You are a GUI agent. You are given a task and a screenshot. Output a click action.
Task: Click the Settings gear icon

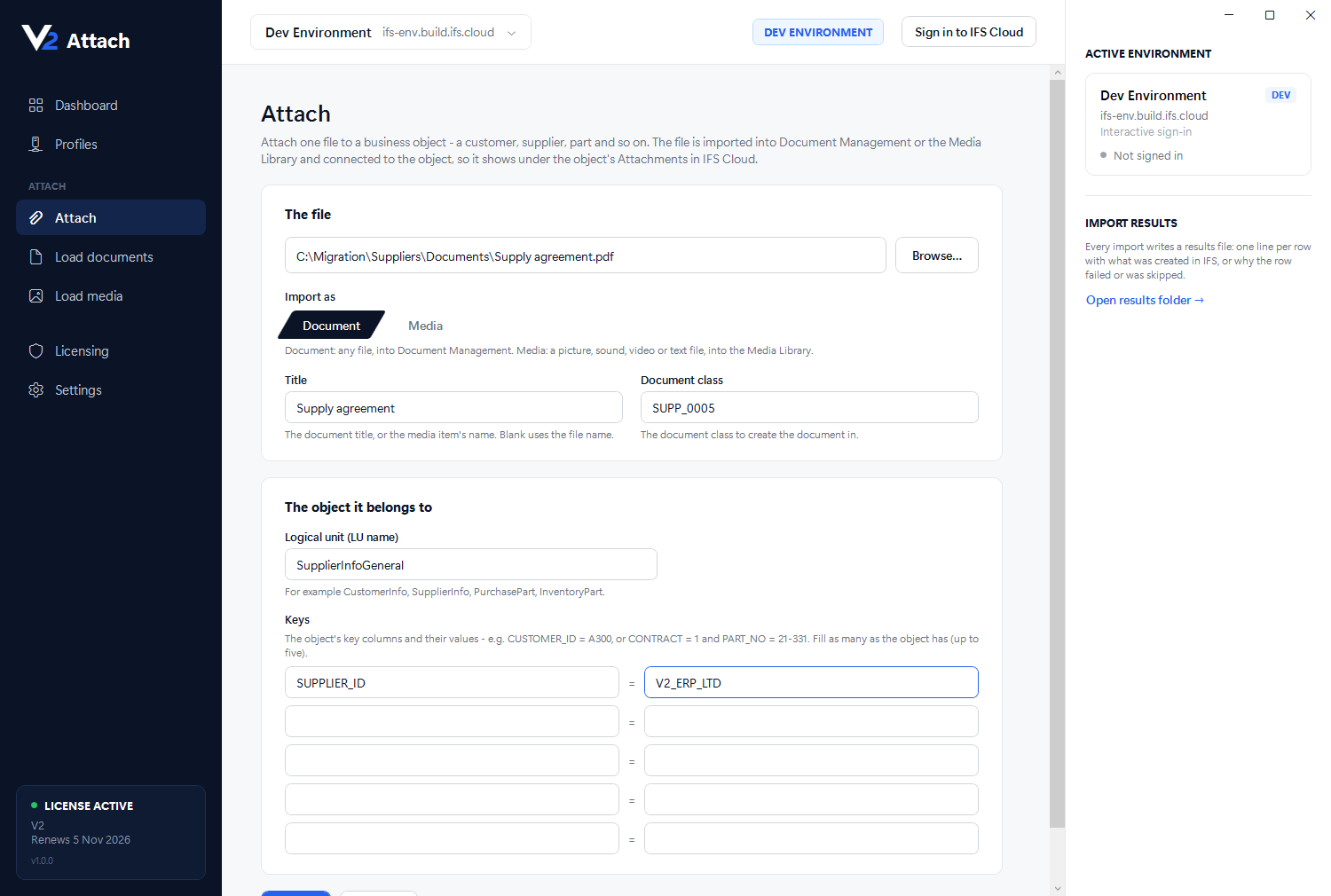35,390
